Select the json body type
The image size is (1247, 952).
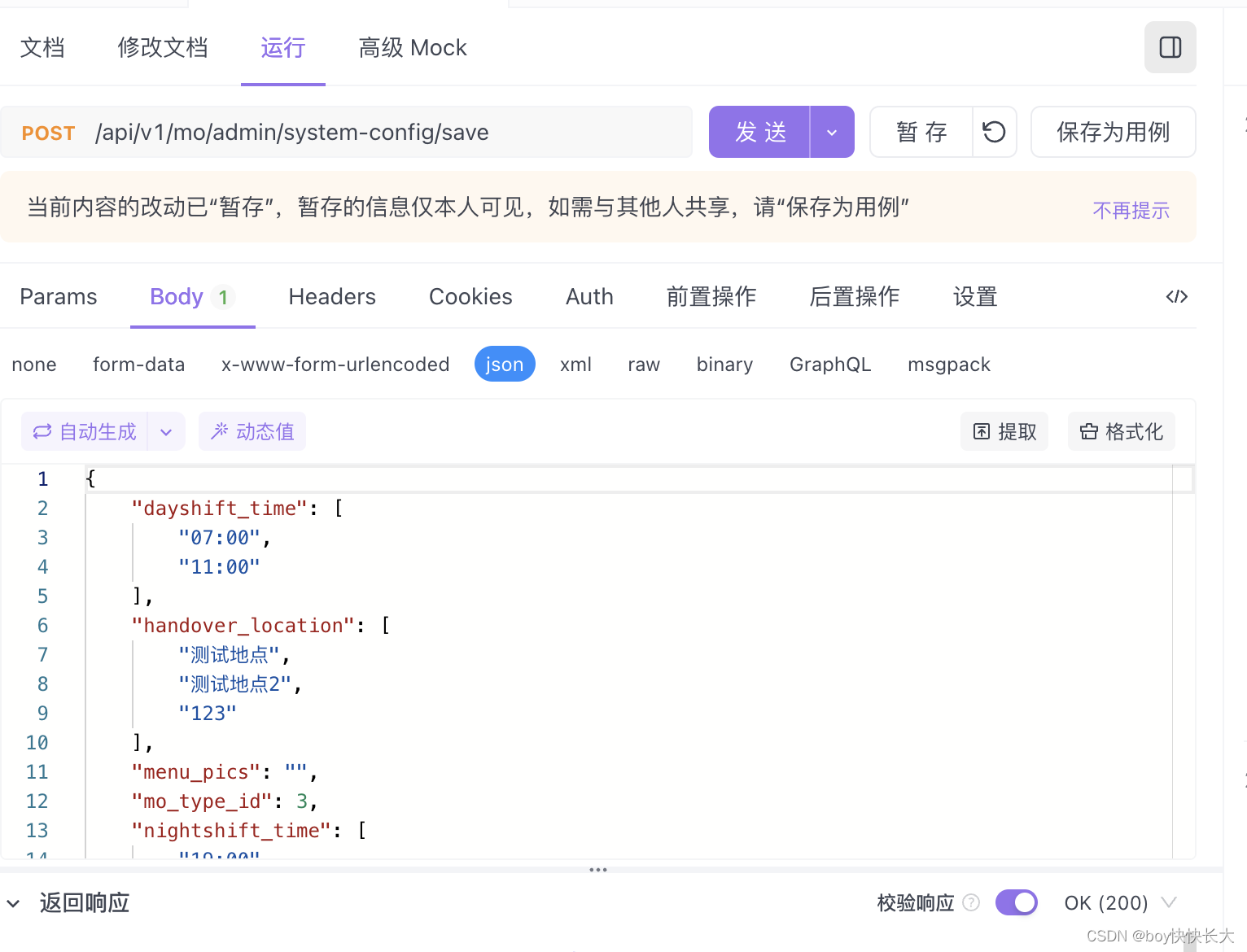505,364
